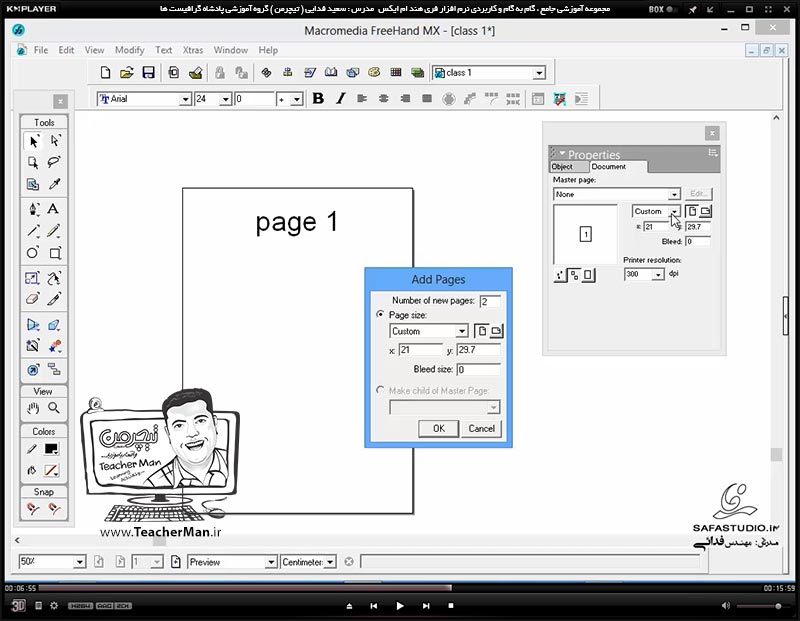The width and height of the screenshot is (800, 621).
Task: Select the Ellipse tool
Action: pos(33,253)
